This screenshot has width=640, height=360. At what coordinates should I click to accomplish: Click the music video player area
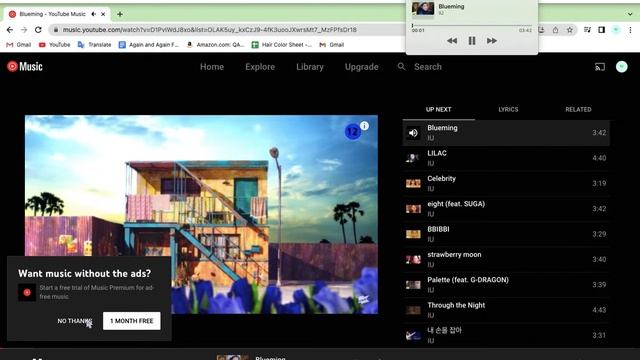point(201,214)
